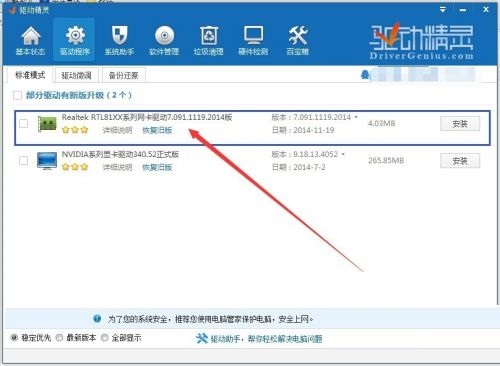
Task: Check the Realtek RTL81XX driver checkbox
Action: (x=23, y=124)
